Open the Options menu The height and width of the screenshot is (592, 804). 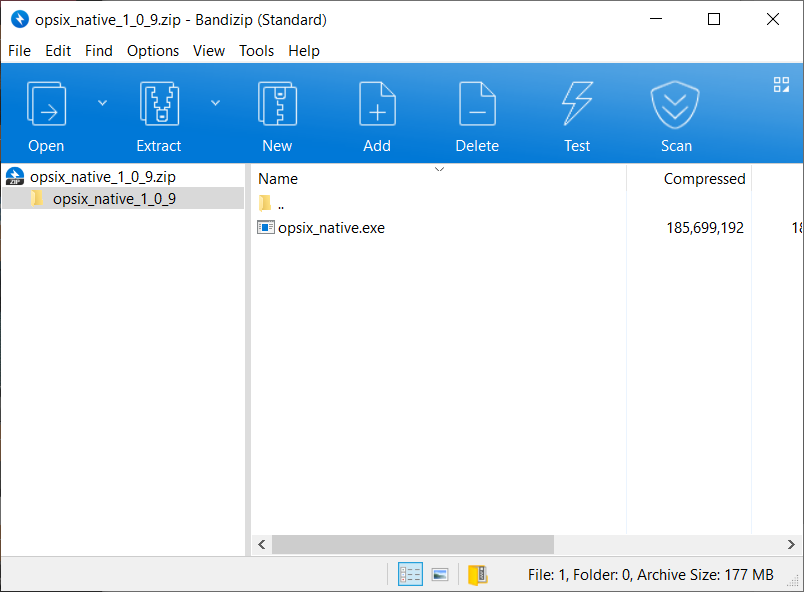[x=153, y=51]
